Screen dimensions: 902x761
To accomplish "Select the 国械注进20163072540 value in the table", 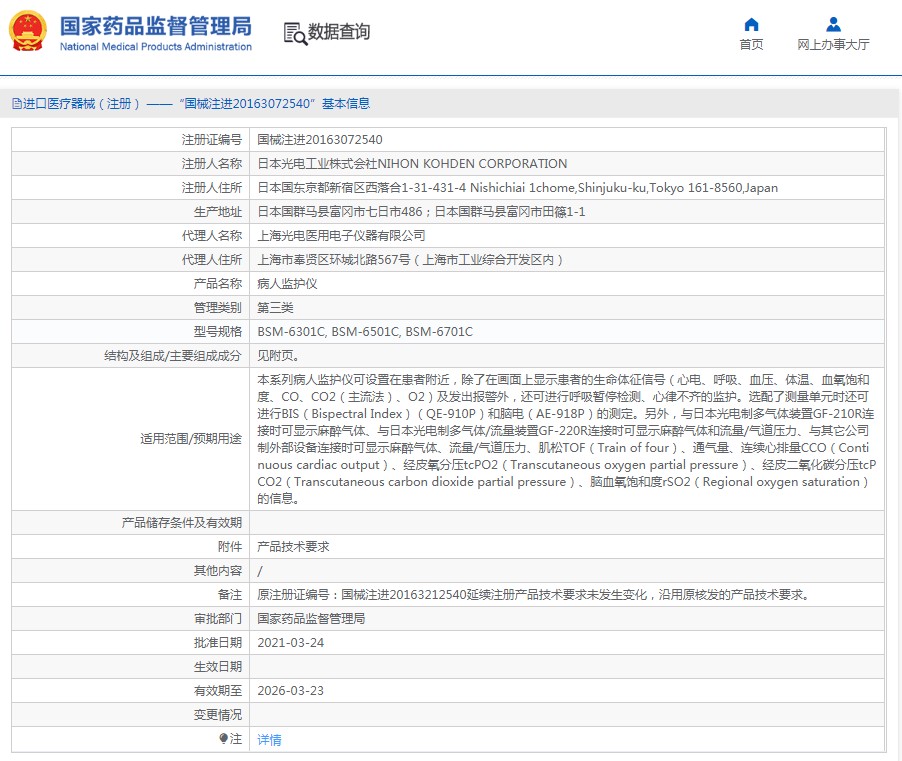I will (320, 140).
